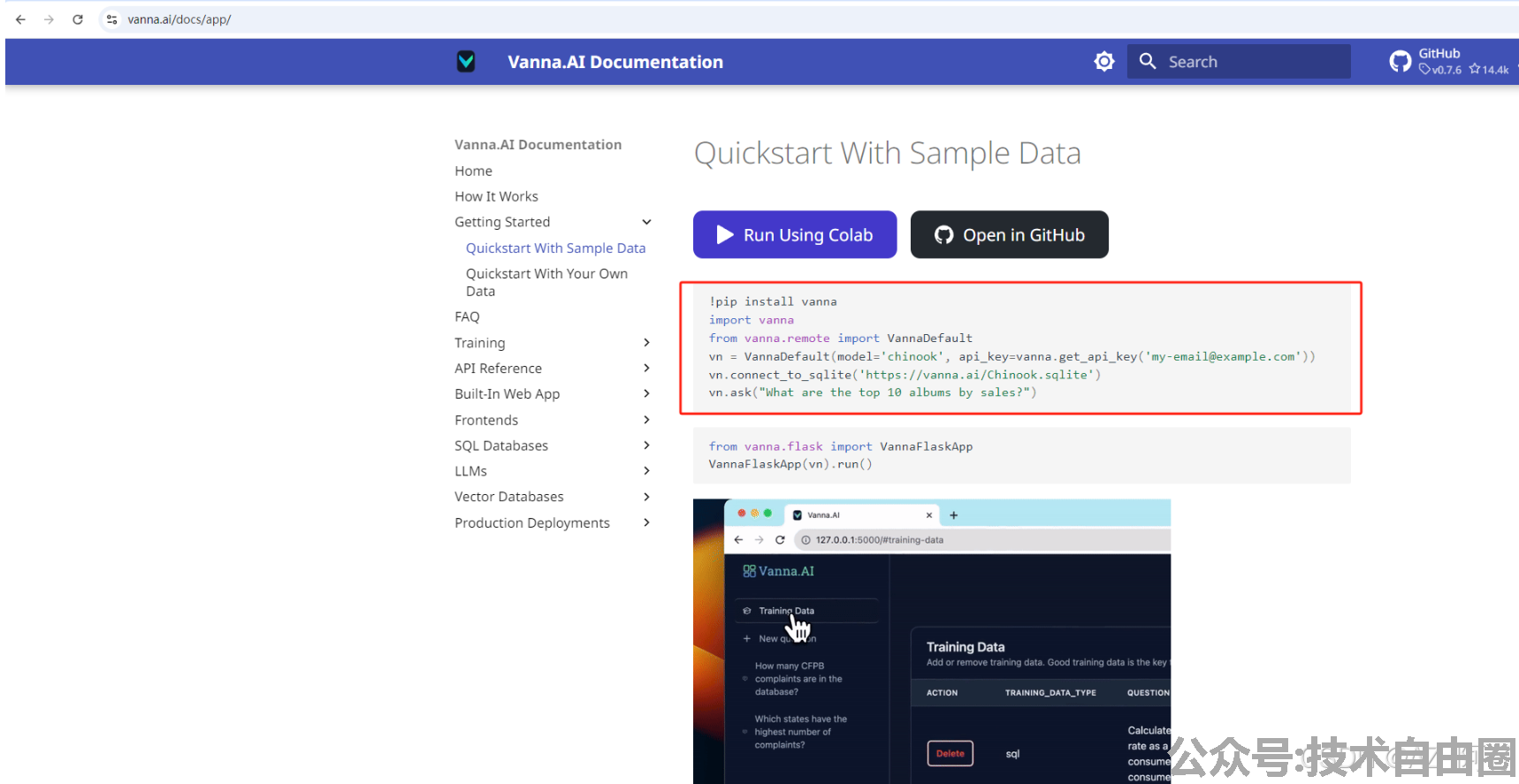Expand the Frontends section chevron
1519x784 pixels.
point(646,420)
